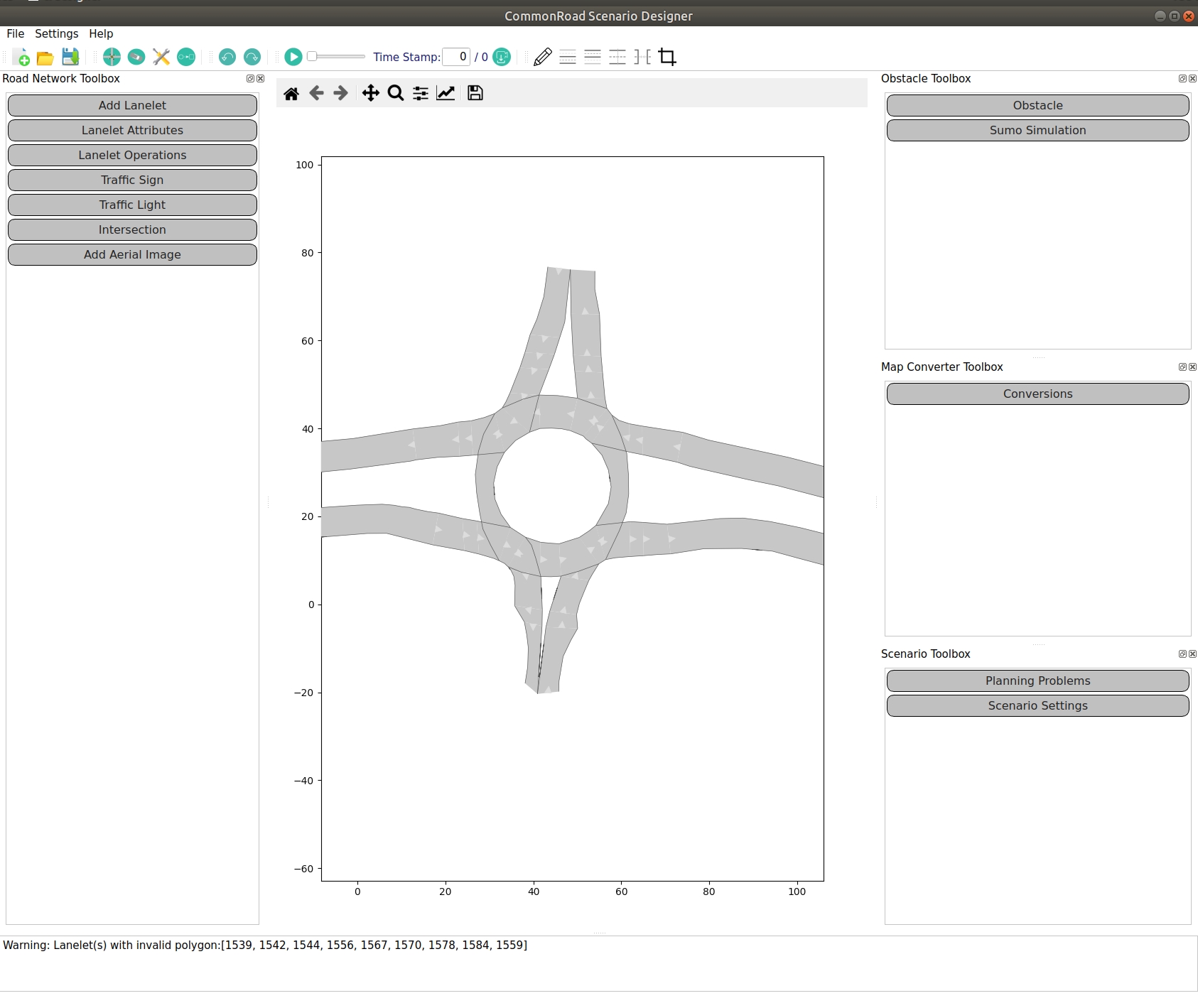Open the Settings menu

point(56,33)
